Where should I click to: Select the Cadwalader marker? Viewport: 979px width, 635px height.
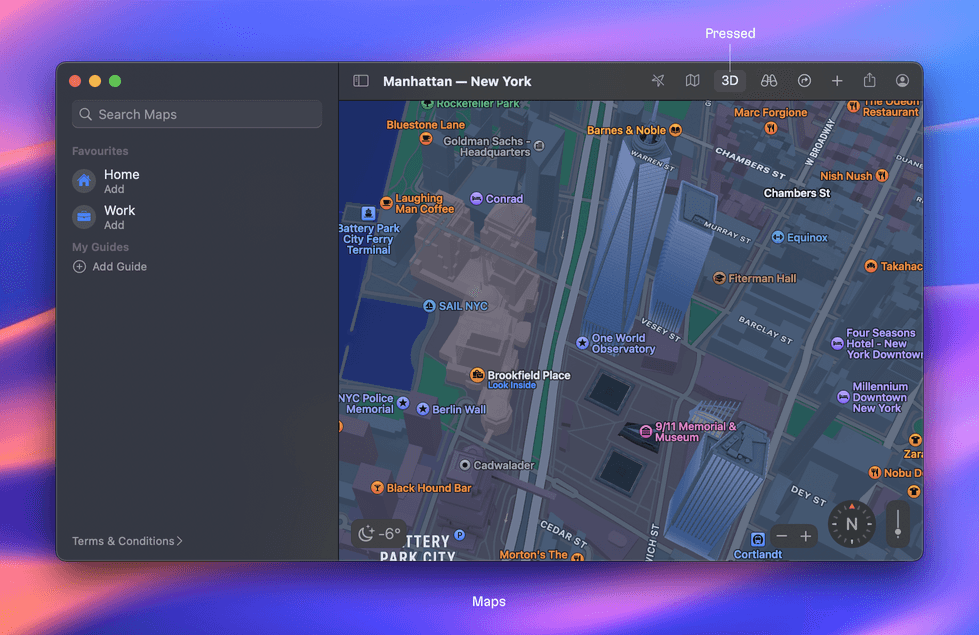(x=465, y=465)
